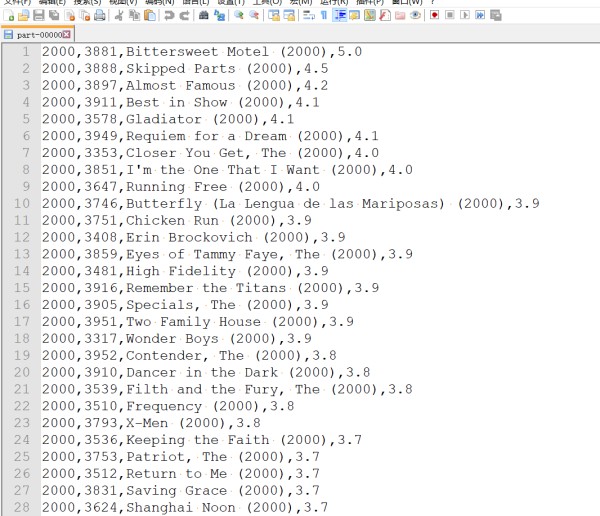Viewport: 600px width, 516px height.
Task: Run macro multiple times icon
Action: pos(480,15)
